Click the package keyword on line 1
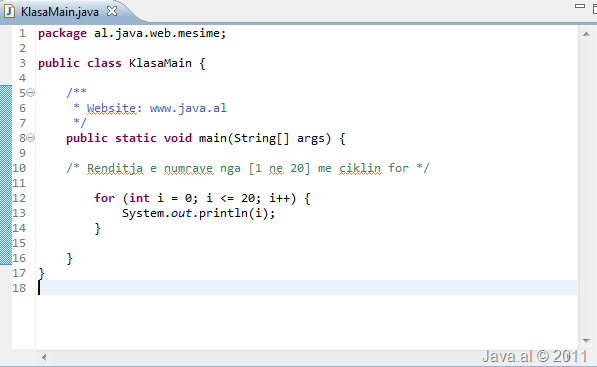The height and width of the screenshot is (367, 597). click(62, 34)
